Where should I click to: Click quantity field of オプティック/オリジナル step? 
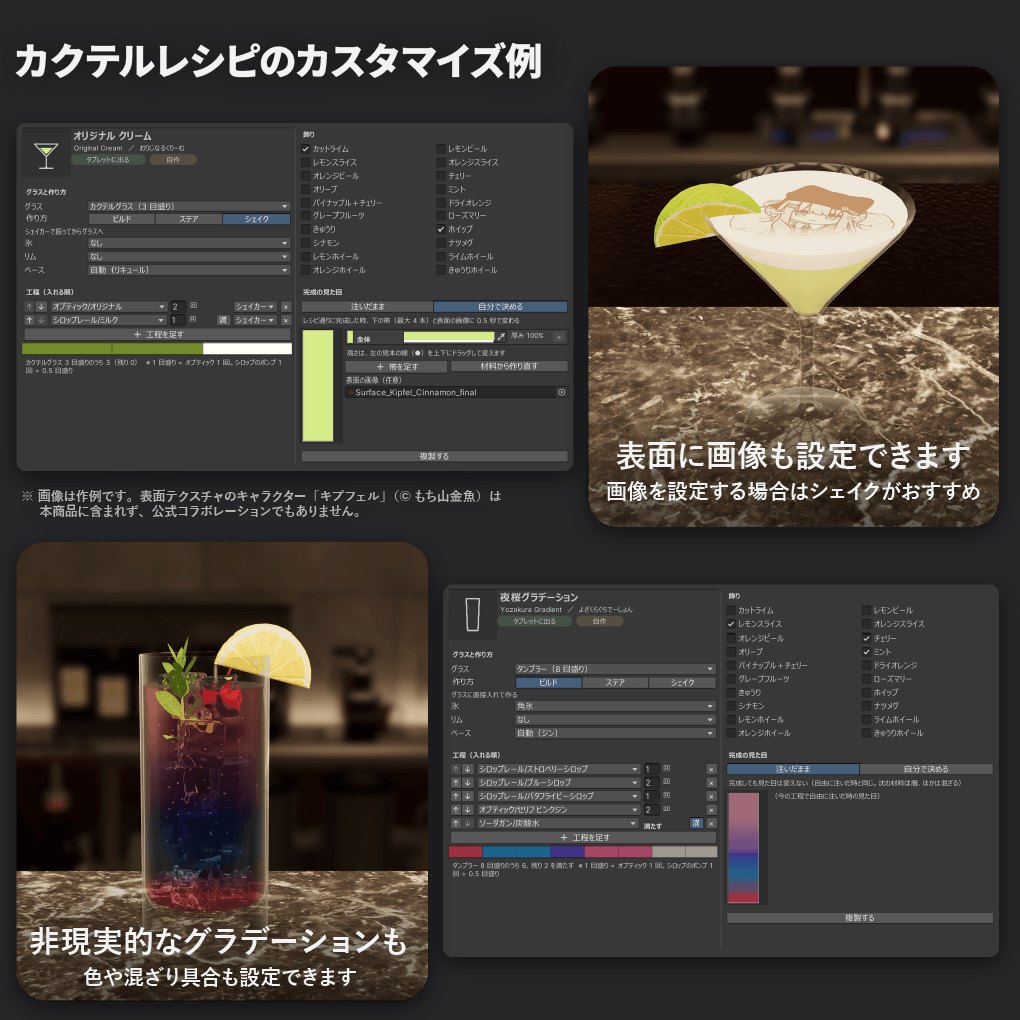tap(178, 306)
